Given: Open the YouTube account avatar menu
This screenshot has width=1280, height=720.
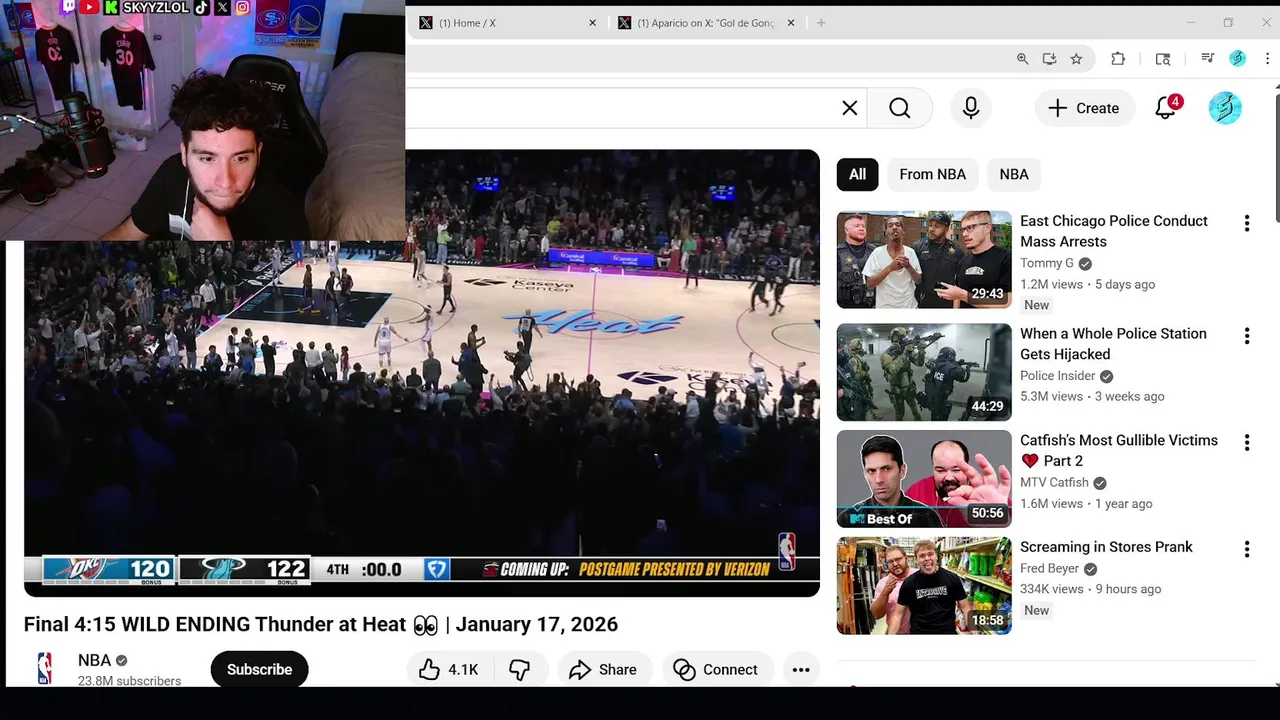Looking at the screenshot, I should click(x=1225, y=108).
